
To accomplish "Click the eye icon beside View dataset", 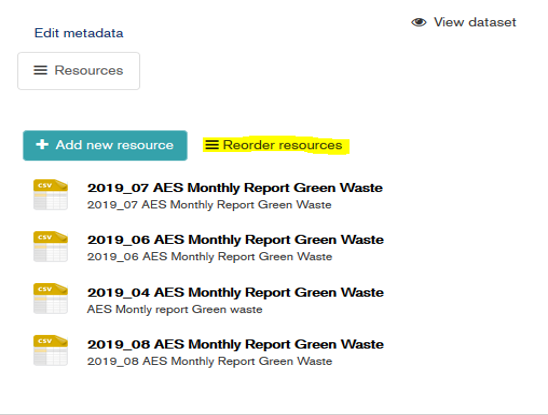I will point(419,22).
